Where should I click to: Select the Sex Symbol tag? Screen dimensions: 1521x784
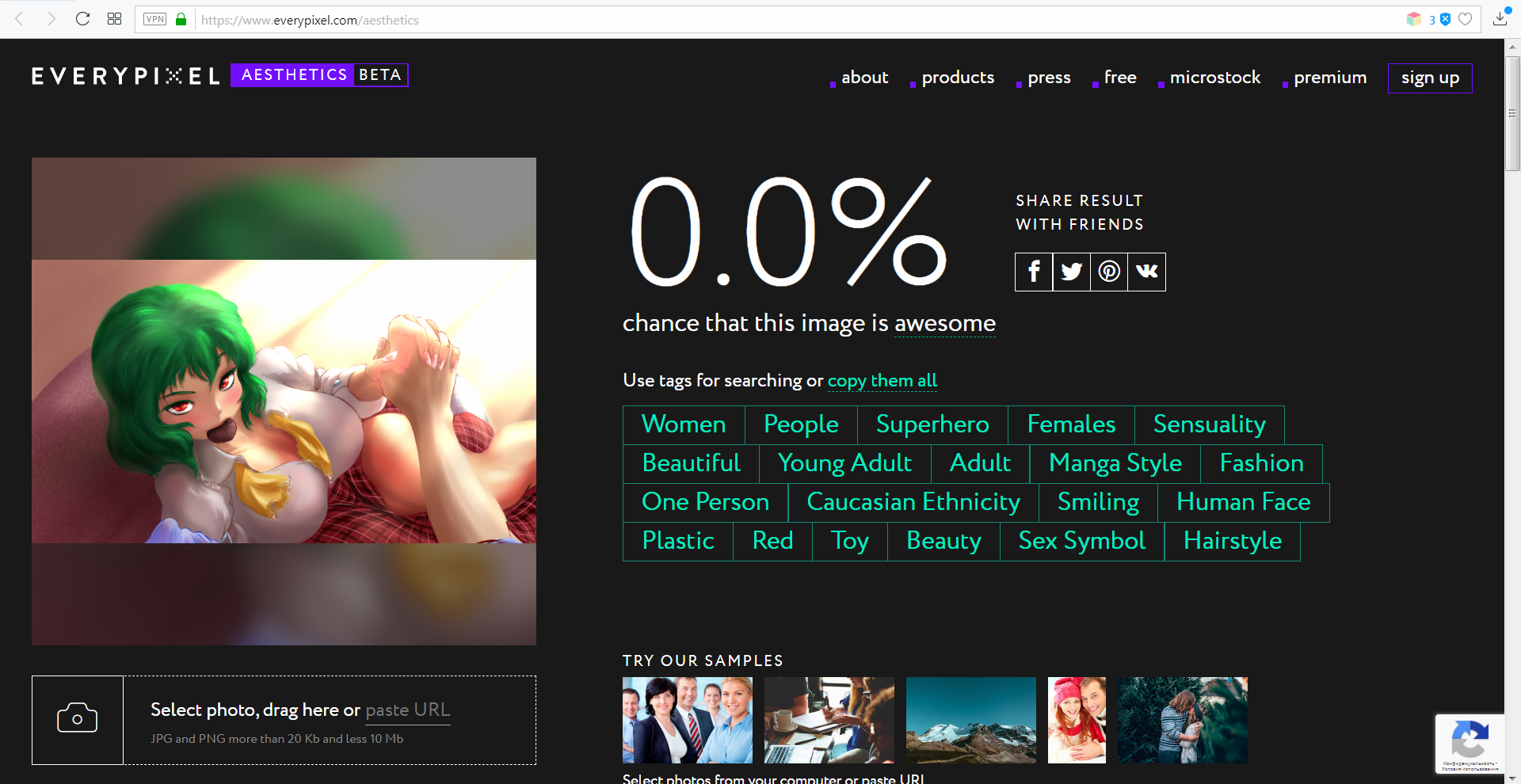1081,541
